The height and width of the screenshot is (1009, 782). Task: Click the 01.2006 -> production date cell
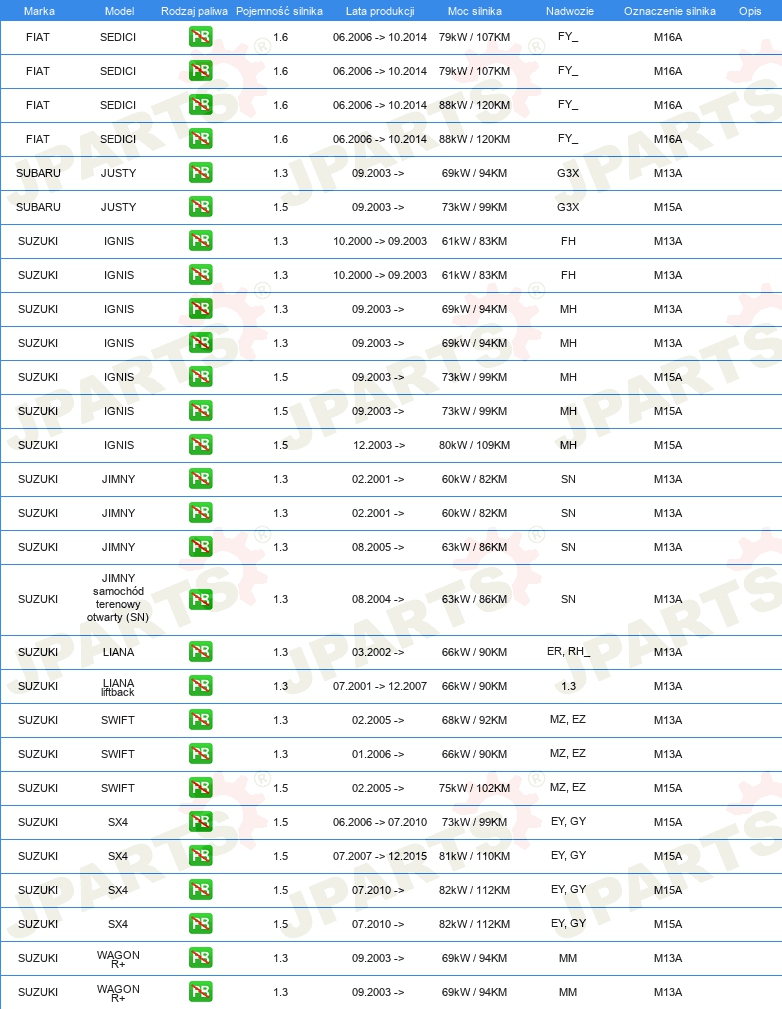click(x=378, y=754)
